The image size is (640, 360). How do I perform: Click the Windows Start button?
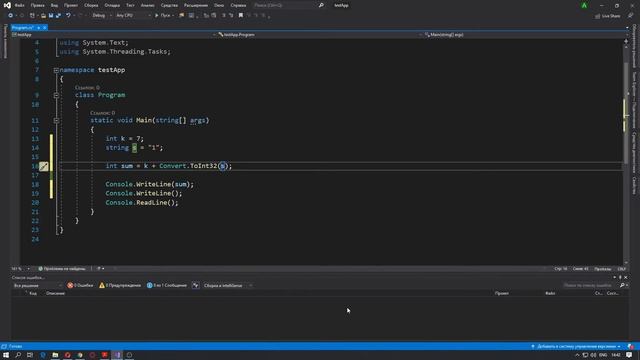[x=6, y=355]
